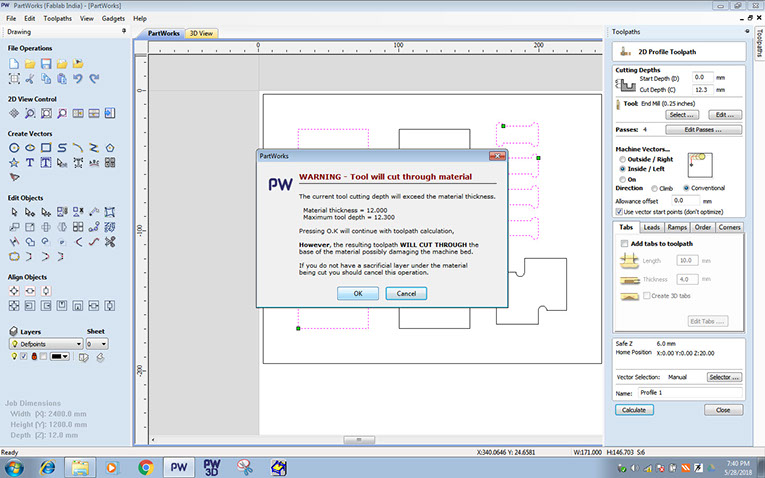Screen dimensions: 765x478
Task: Switch to the Ramps tab
Action: pyautogui.click(x=677, y=227)
